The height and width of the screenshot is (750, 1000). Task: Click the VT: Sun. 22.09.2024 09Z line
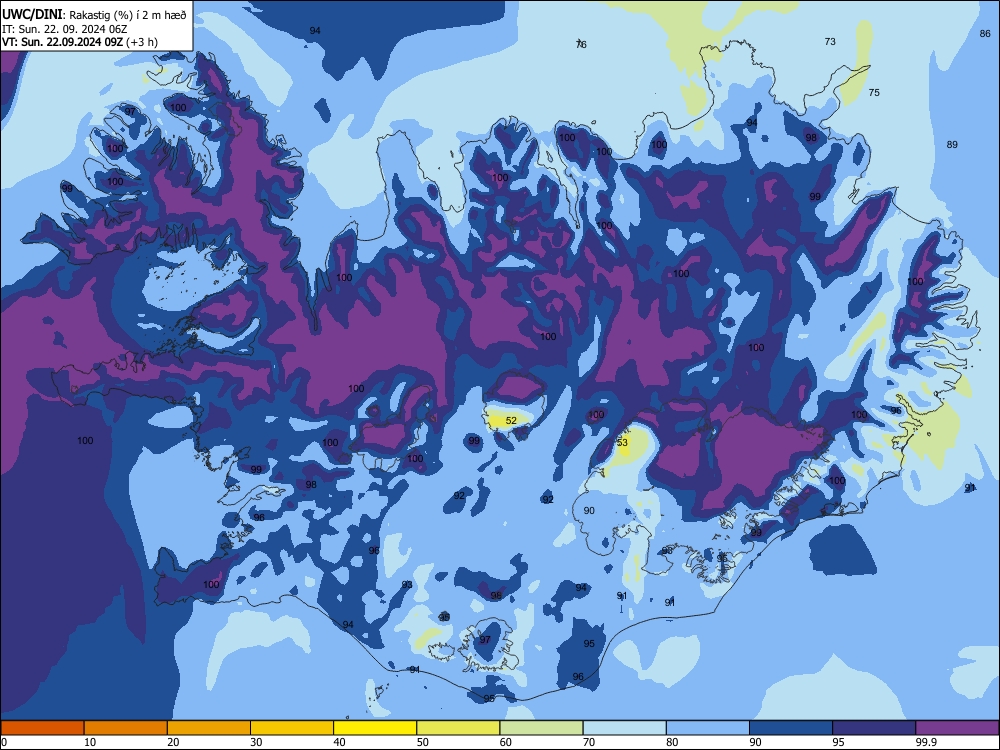pyautogui.click(x=80, y=42)
